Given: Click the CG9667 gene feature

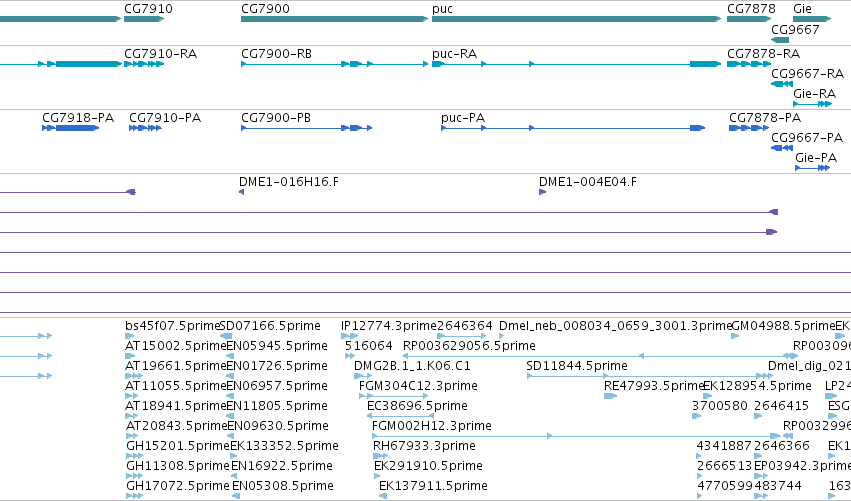Looking at the screenshot, I should click(780, 40).
